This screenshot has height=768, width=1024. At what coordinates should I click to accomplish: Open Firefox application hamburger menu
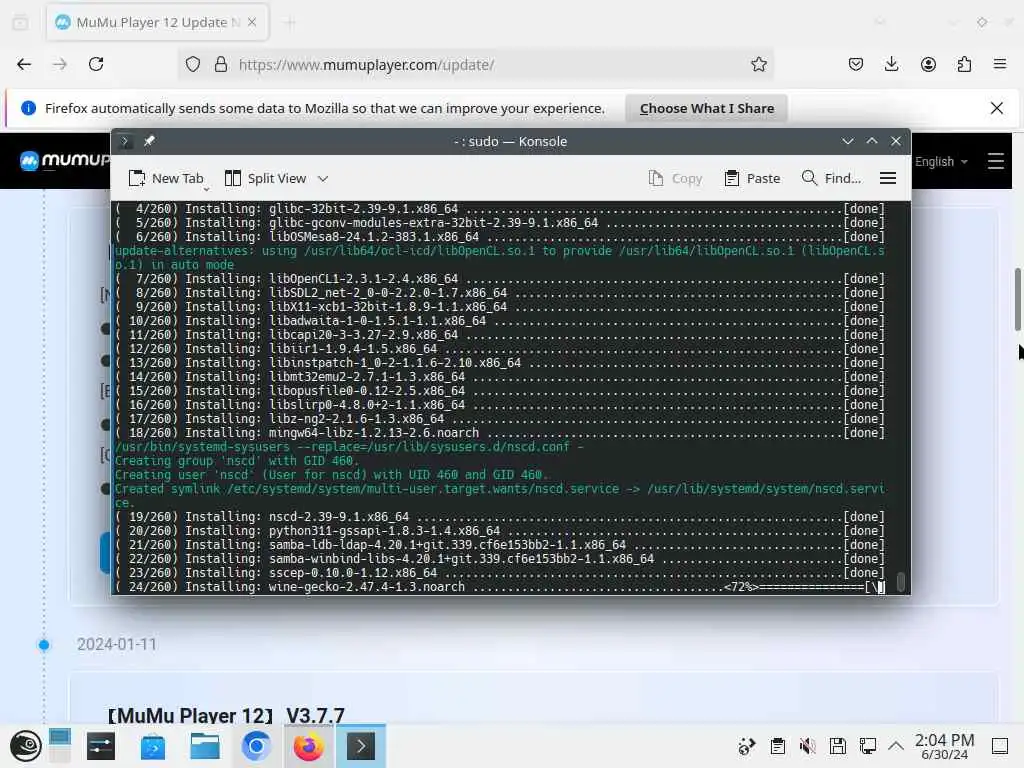[x=1000, y=64]
